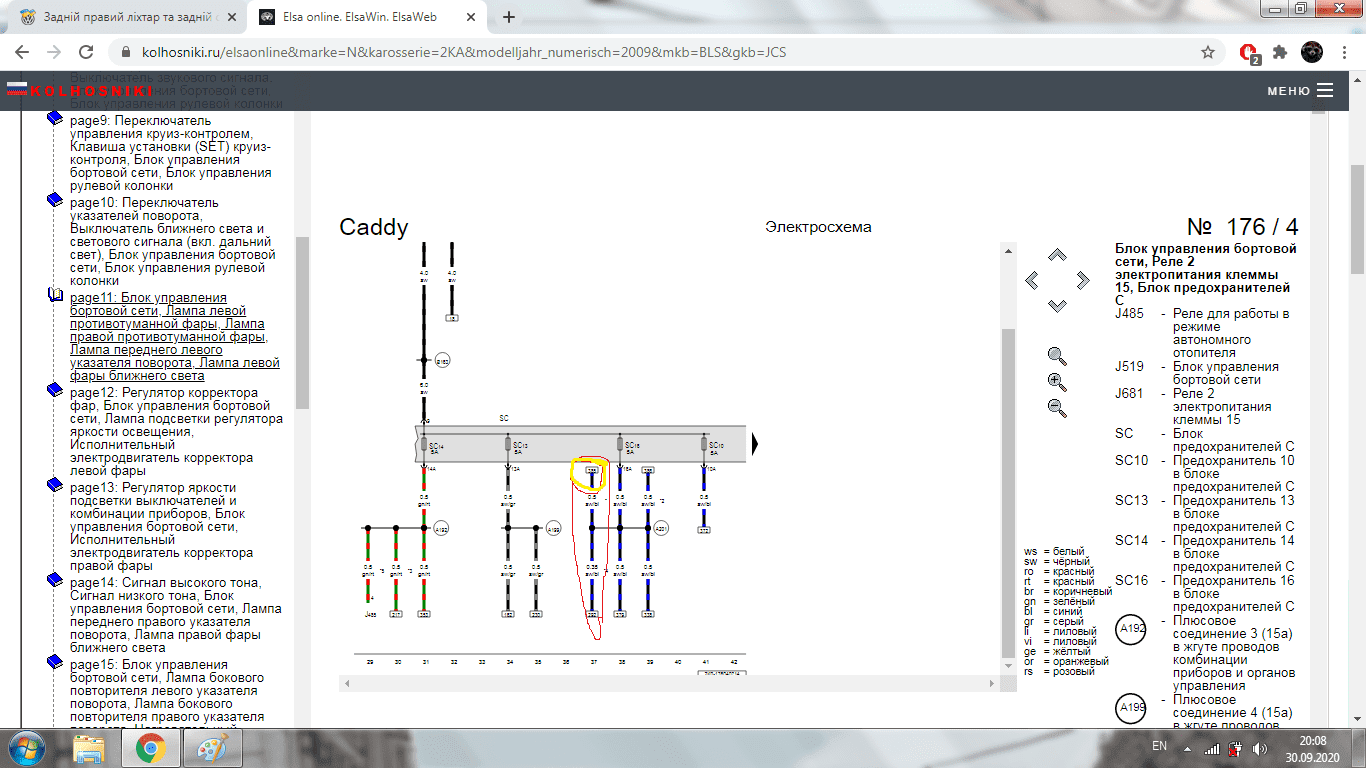Open the Chrome extensions puzzle icon
Image resolution: width=1366 pixels, height=768 pixels.
tap(1280, 52)
